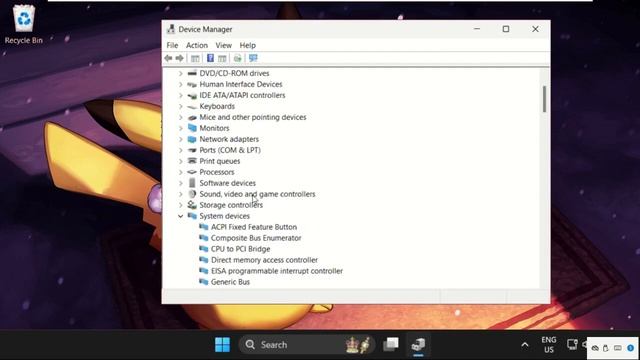Viewport: 640px width, 360px height.
Task: Click the Forward arrow in Device Manager toolbar
Action: tap(179, 58)
